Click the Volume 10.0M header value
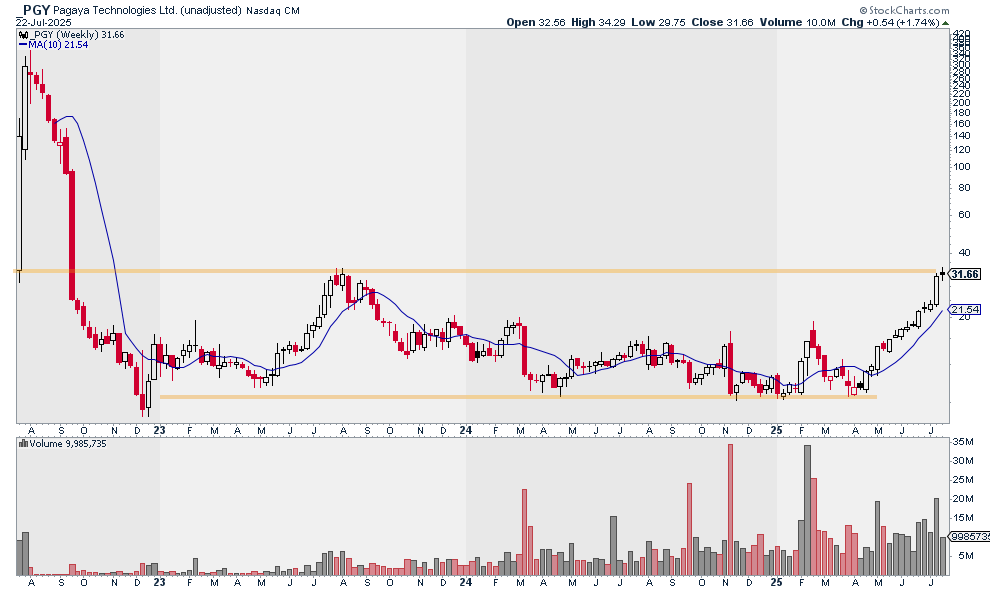The height and width of the screenshot is (591, 990). [797, 22]
